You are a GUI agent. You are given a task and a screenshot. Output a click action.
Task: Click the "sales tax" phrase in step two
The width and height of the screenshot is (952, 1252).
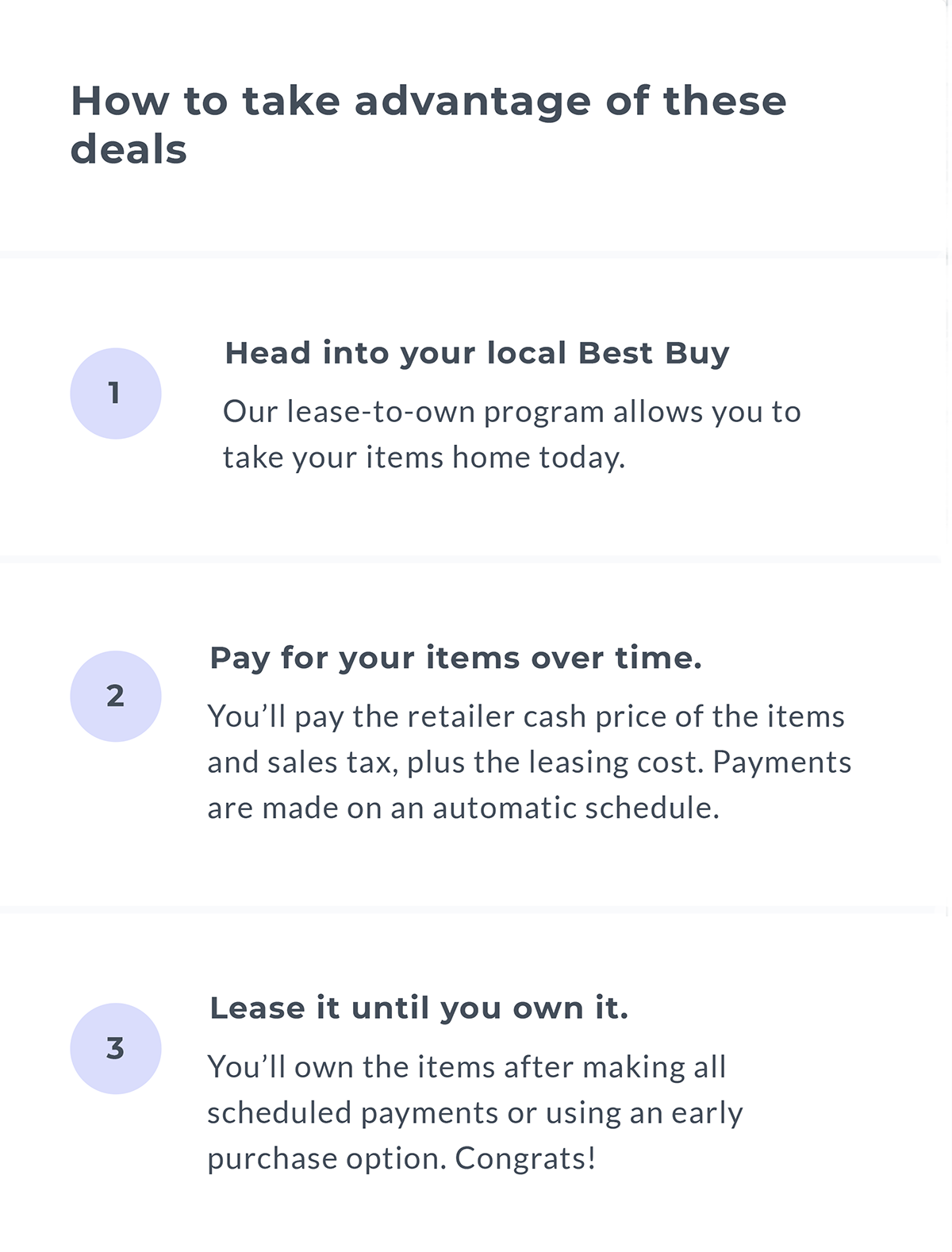pyautogui.click(x=332, y=762)
